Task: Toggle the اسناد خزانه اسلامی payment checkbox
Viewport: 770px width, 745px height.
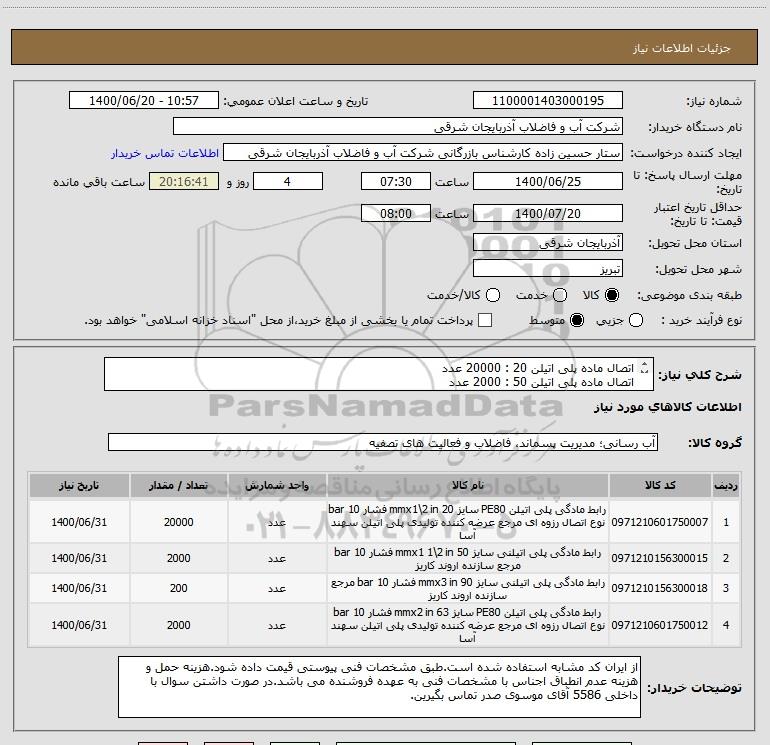Action: click(485, 320)
